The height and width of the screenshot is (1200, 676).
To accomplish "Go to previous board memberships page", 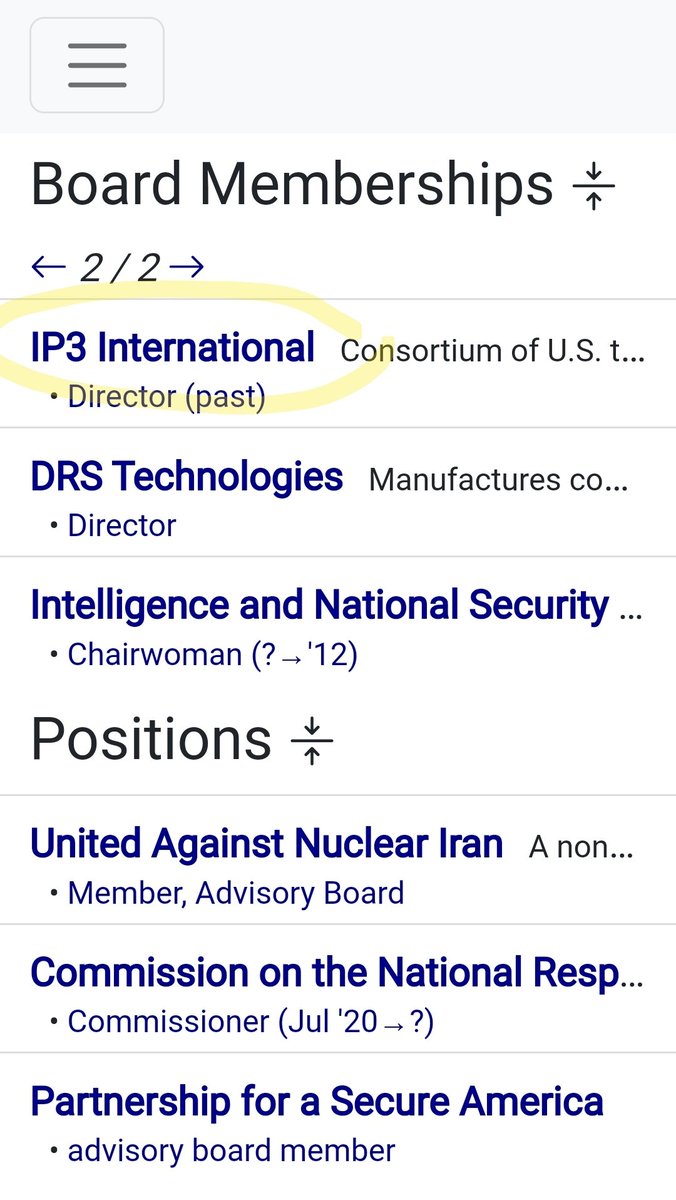I will (x=49, y=266).
